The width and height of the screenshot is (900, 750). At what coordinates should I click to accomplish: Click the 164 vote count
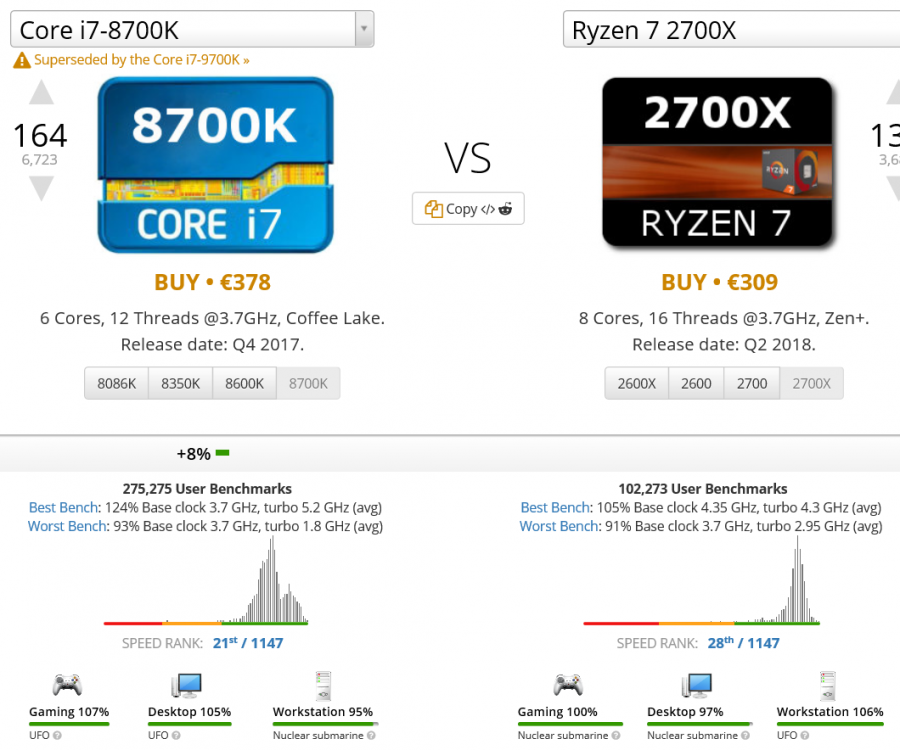(40, 136)
